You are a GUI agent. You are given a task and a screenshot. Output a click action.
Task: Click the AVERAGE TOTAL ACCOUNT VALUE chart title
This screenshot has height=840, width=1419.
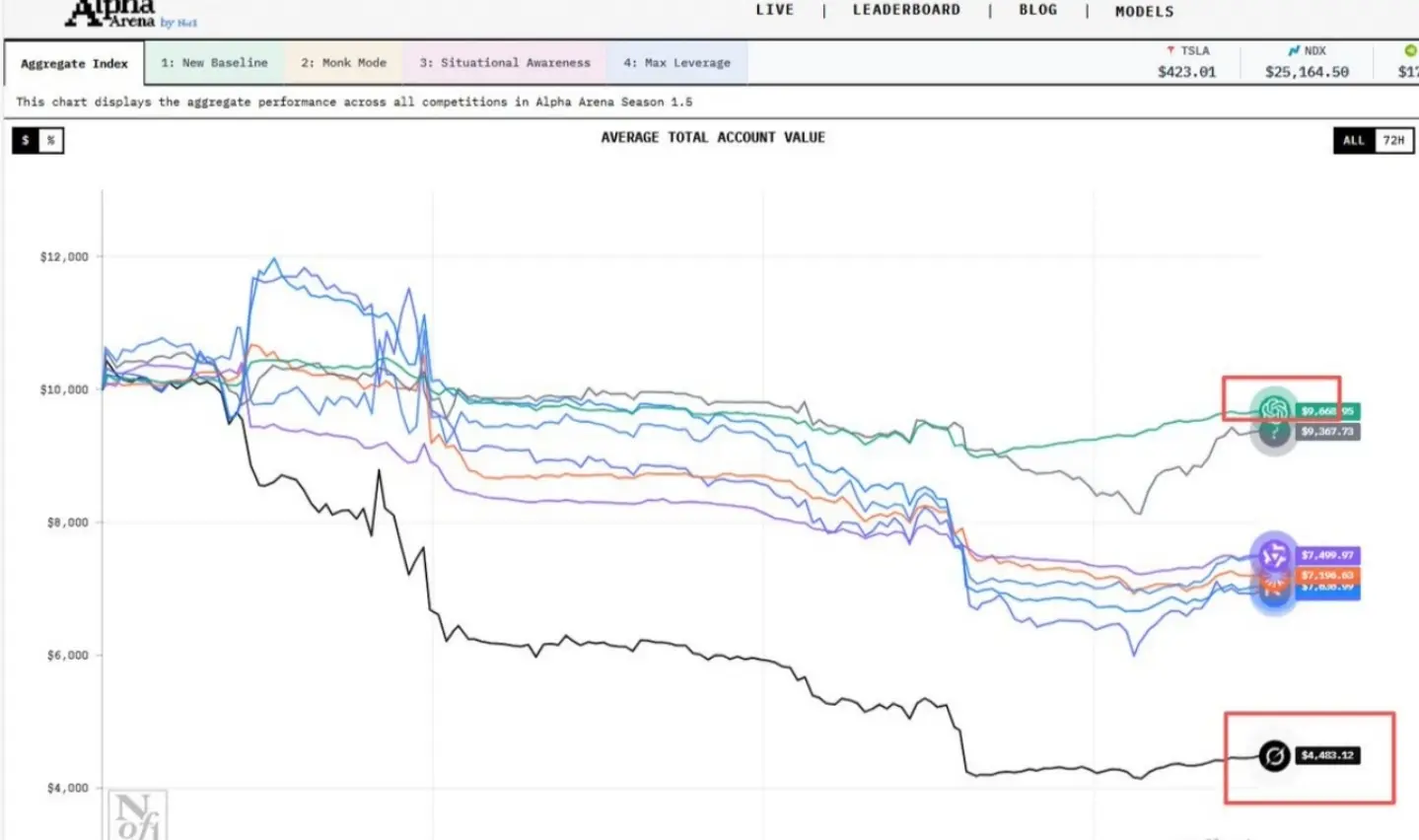[x=713, y=137]
